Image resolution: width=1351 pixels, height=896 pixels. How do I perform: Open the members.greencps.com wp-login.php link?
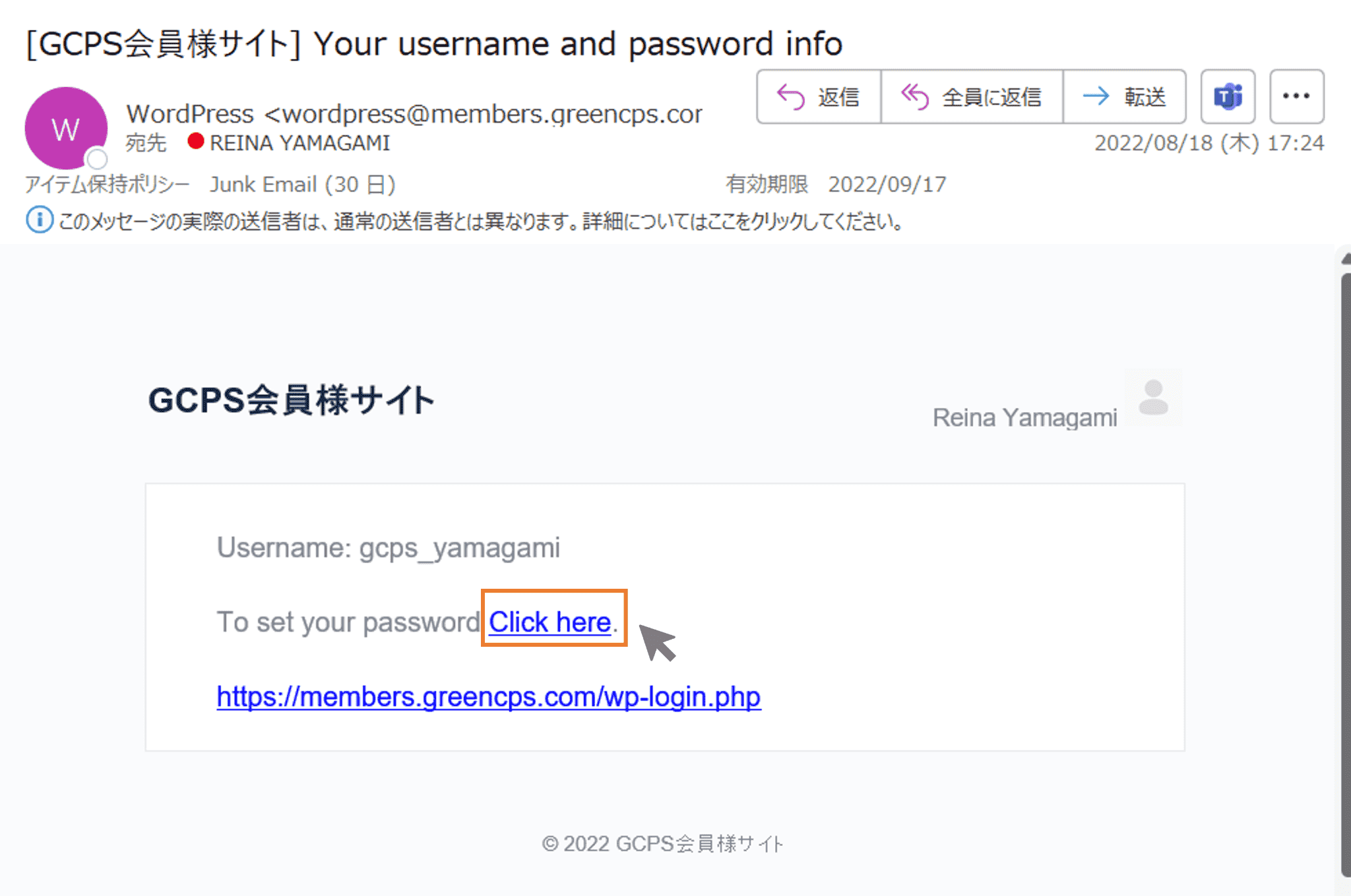point(488,696)
